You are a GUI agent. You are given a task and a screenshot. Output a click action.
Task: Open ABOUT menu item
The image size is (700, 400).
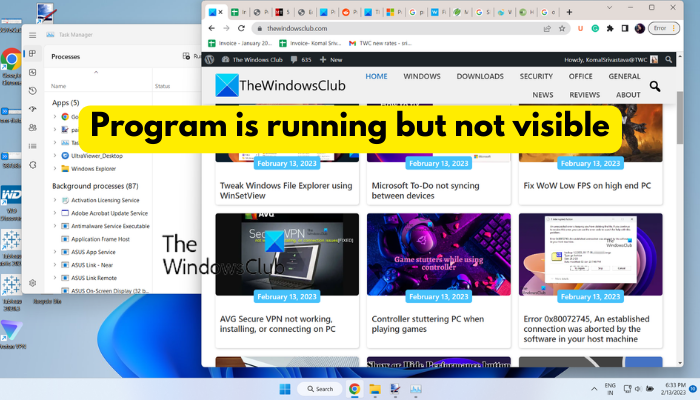pyautogui.click(x=628, y=95)
